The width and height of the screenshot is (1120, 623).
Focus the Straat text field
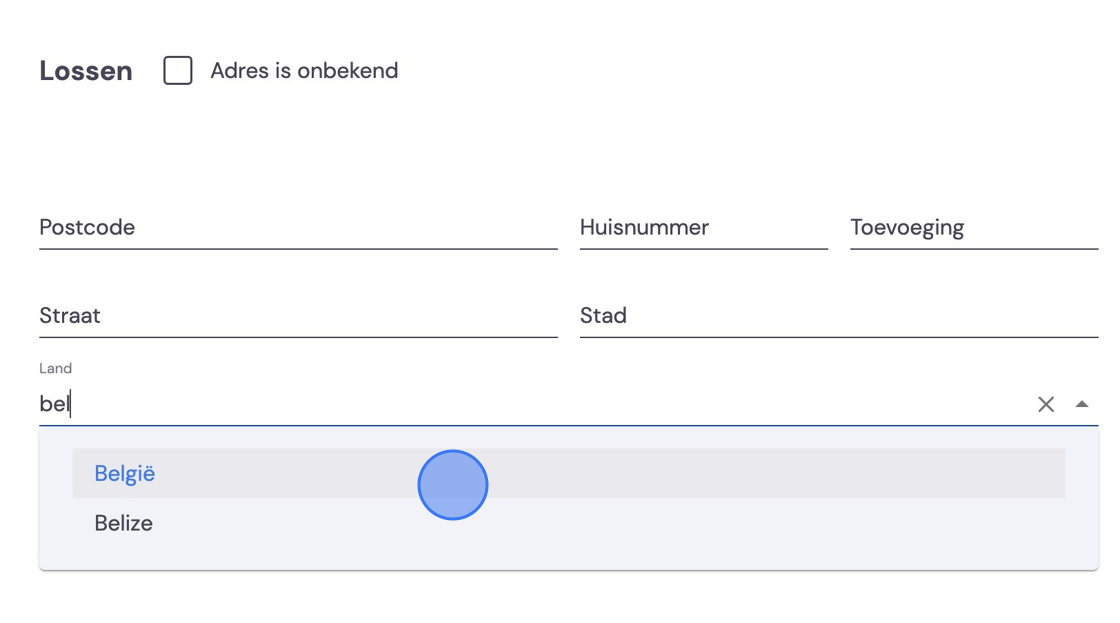[x=298, y=316]
